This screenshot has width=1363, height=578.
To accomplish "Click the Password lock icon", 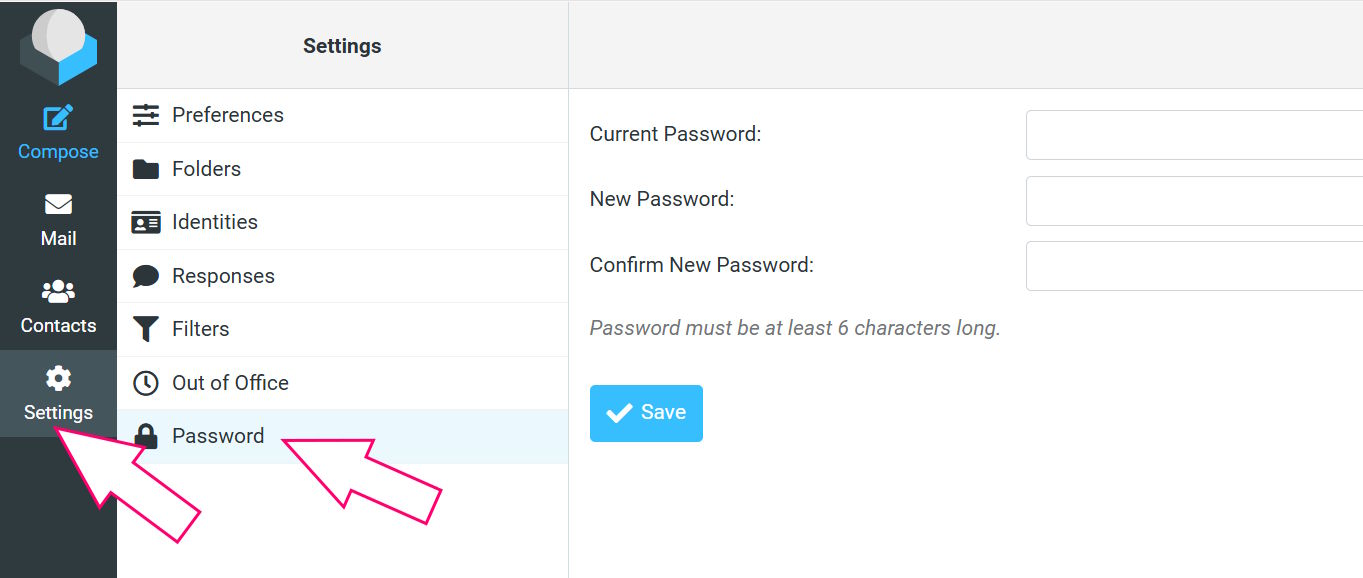I will pyautogui.click(x=146, y=436).
